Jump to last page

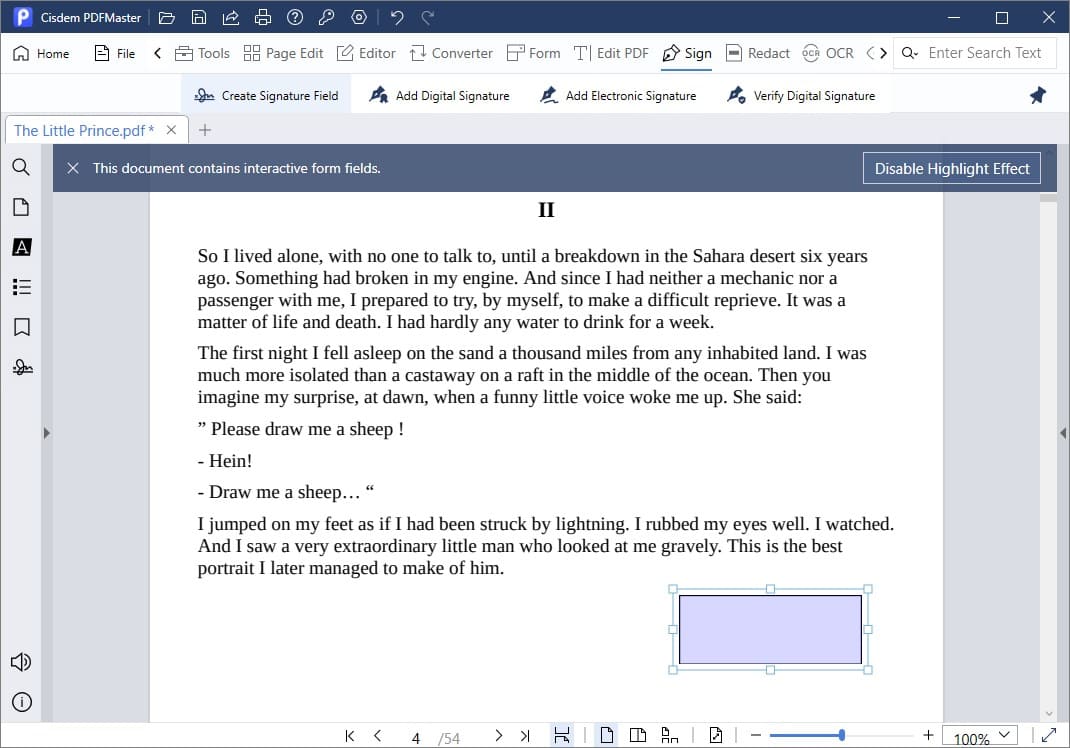pos(525,736)
